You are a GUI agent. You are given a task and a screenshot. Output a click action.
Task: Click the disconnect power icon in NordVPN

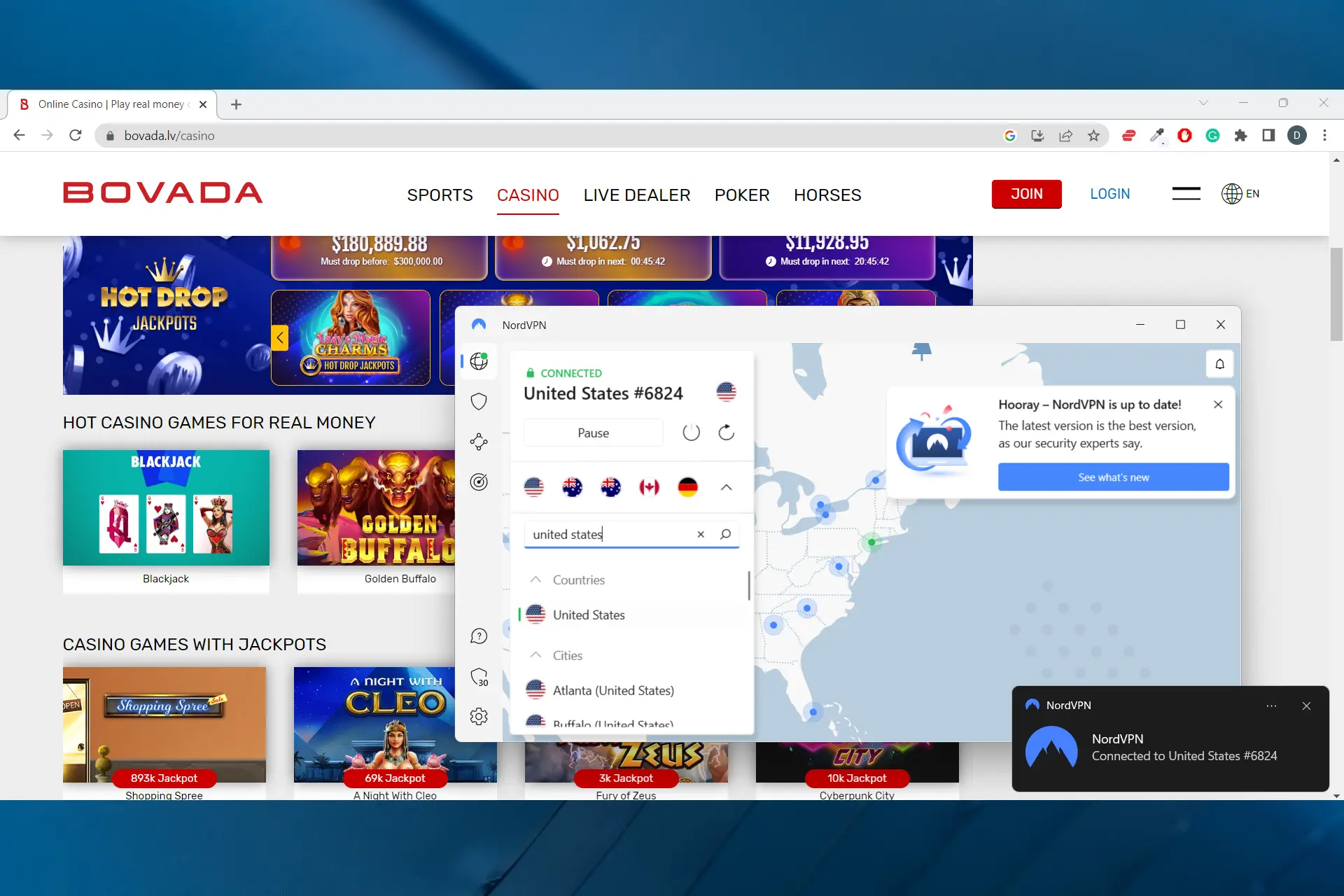point(692,432)
